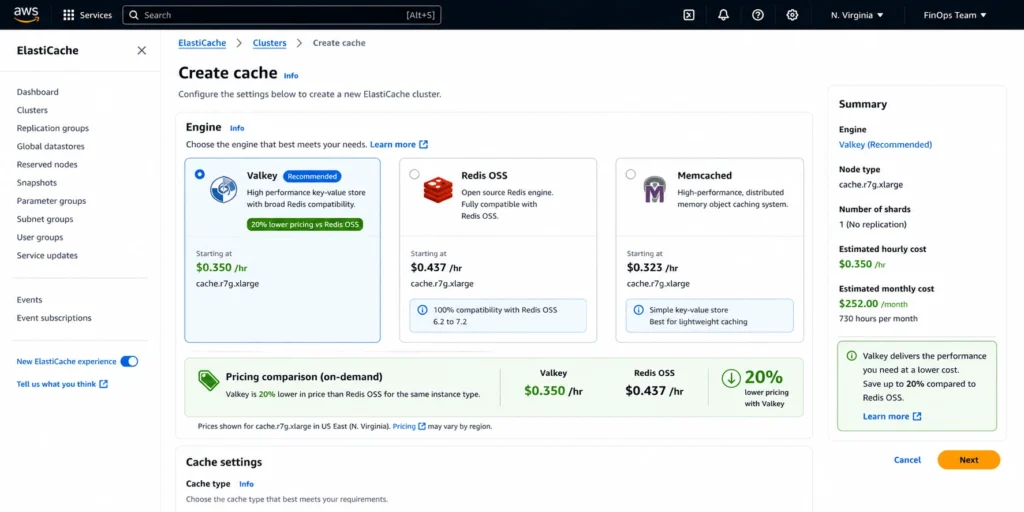The image size is (1024, 512).
Task: Click the $252.00 /month estimate text
Action: coord(872,304)
